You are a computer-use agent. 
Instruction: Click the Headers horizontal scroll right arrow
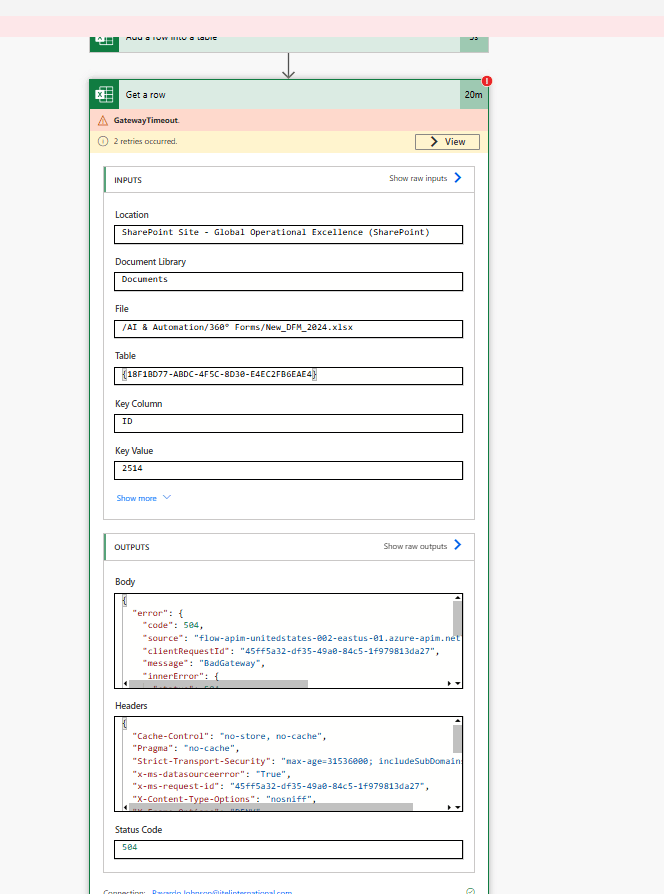click(x=449, y=807)
